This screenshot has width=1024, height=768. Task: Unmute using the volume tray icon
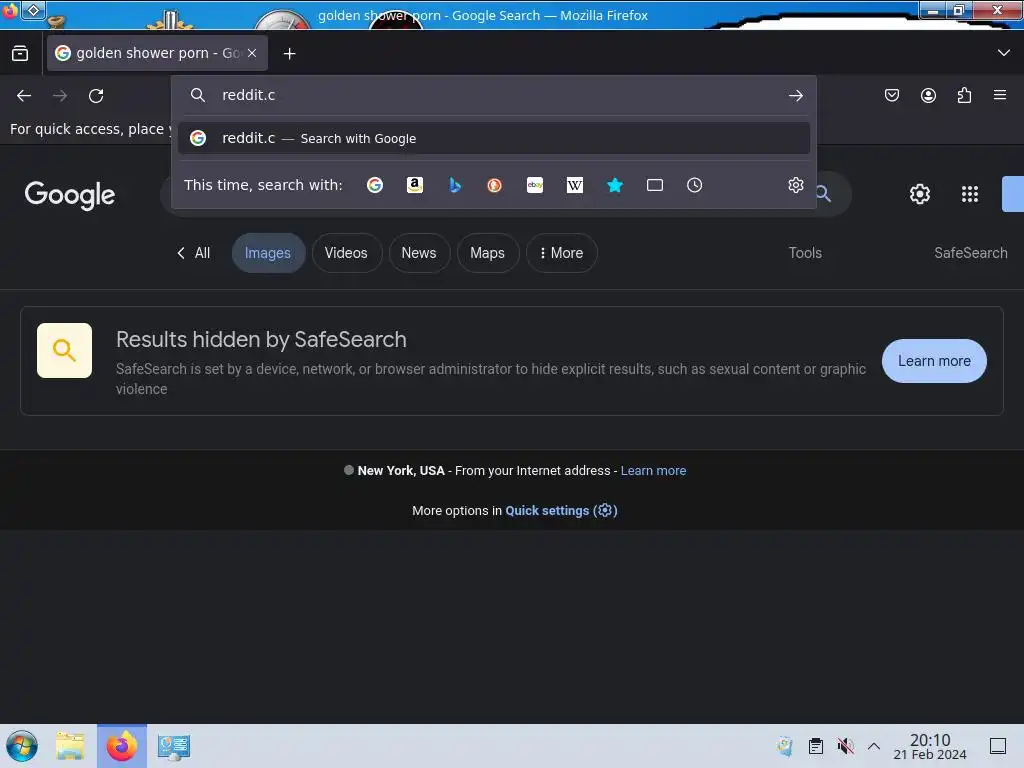click(x=846, y=746)
